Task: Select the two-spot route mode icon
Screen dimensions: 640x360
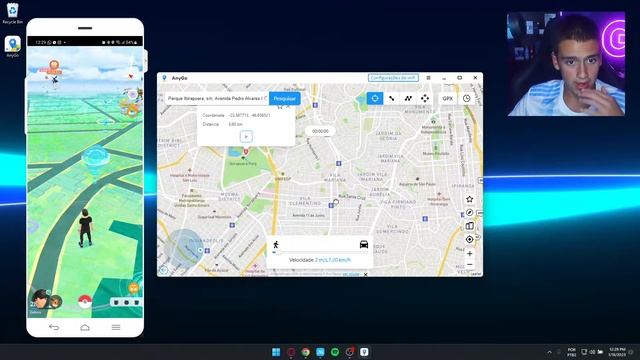Action: click(x=392, y=98)
